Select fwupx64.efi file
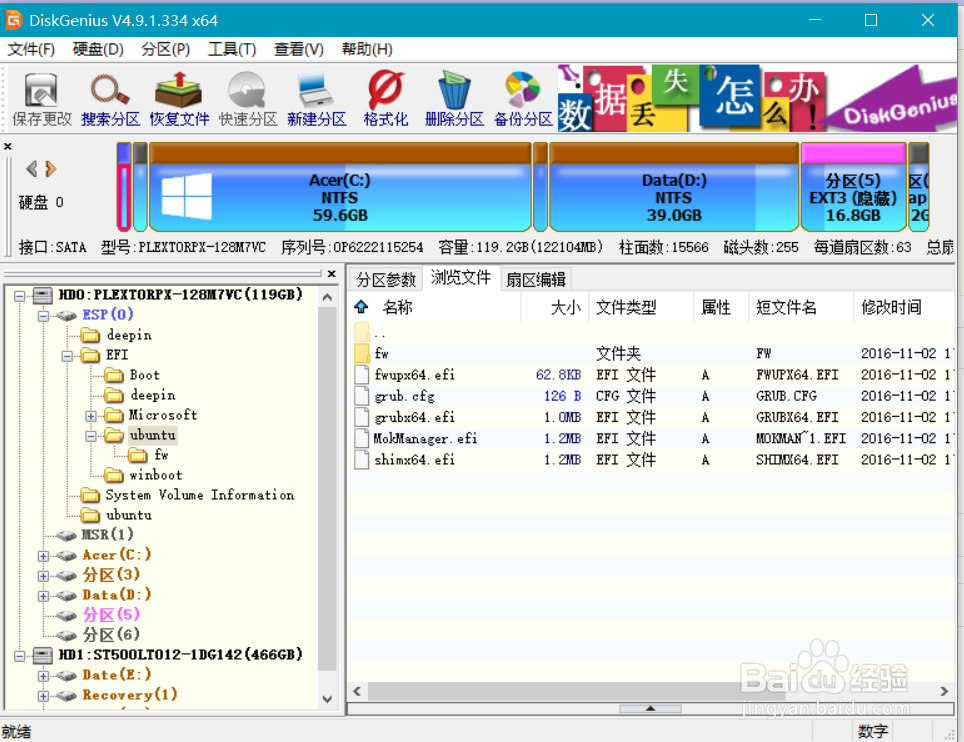Screen dimensions: 964x742 652,375
